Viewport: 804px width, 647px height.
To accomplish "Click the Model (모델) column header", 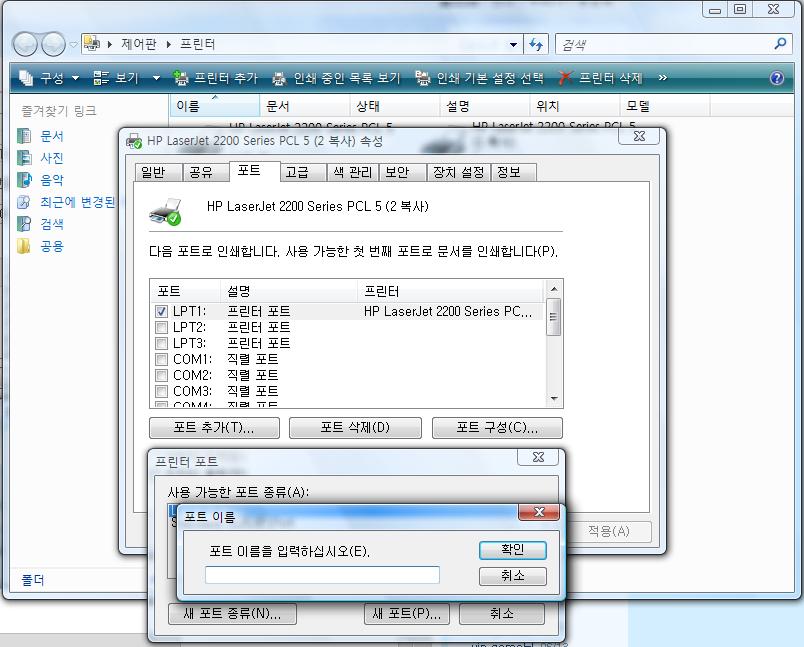I will click(x=665, y=106).
